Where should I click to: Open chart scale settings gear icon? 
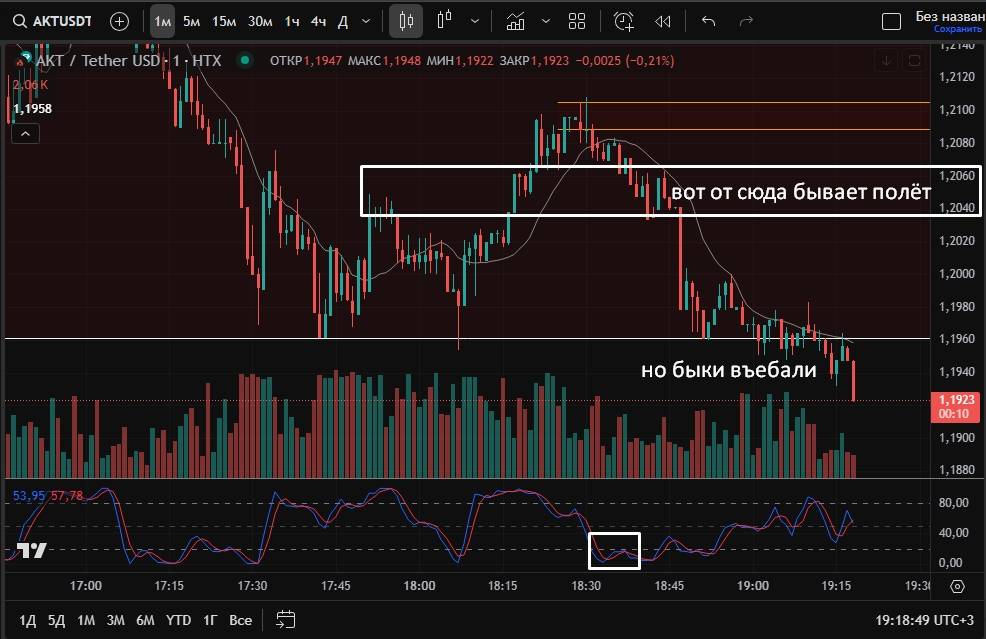click(x=957, y=587)
